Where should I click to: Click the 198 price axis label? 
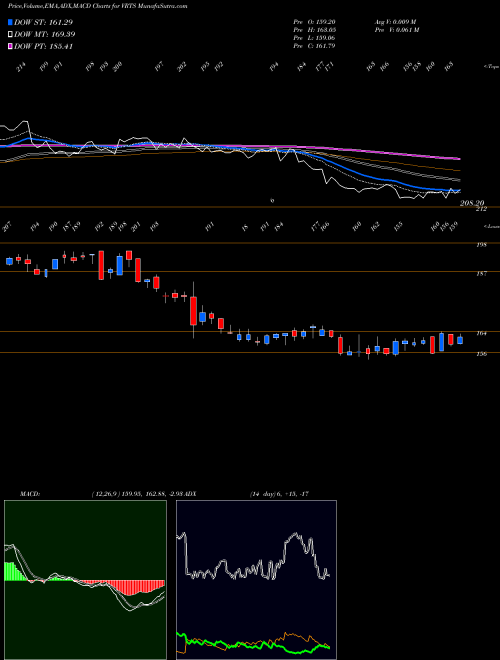pyautogui.click(x=481, y=245)
